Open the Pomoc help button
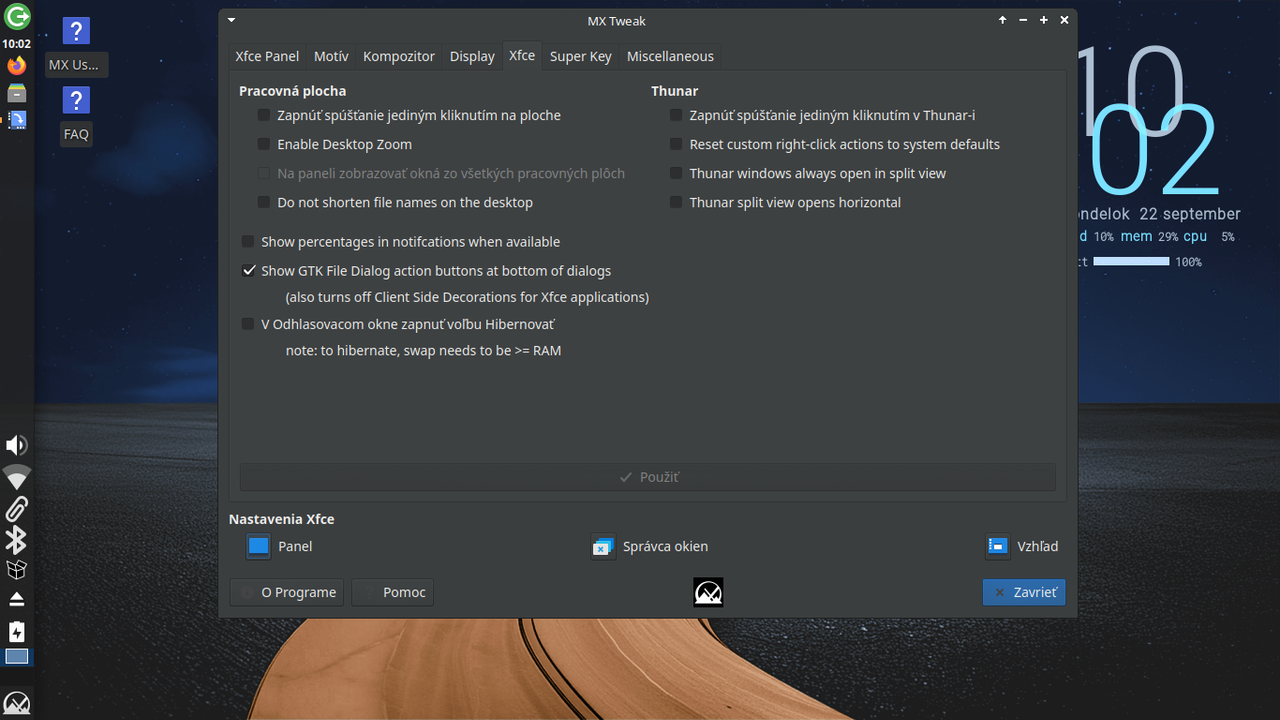1280x720 pixels. click(392, 592)
